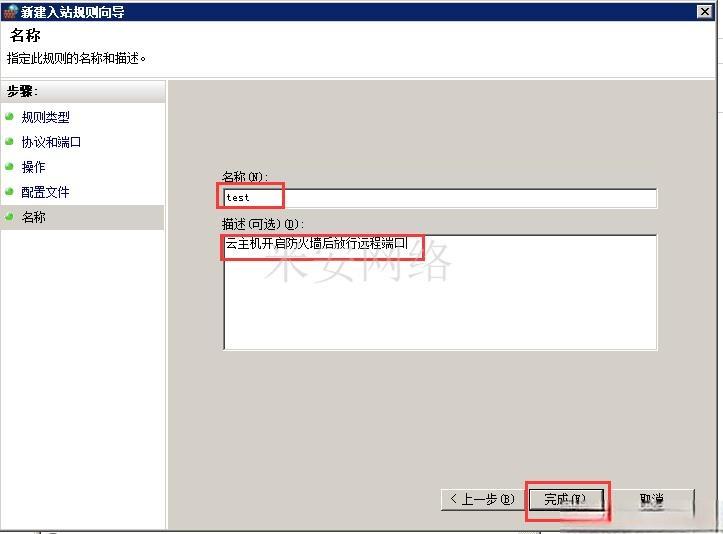Select the 规则类型 step in sidebar
Viewport: 723px width, 534px height.
click(x=46, y=117)
